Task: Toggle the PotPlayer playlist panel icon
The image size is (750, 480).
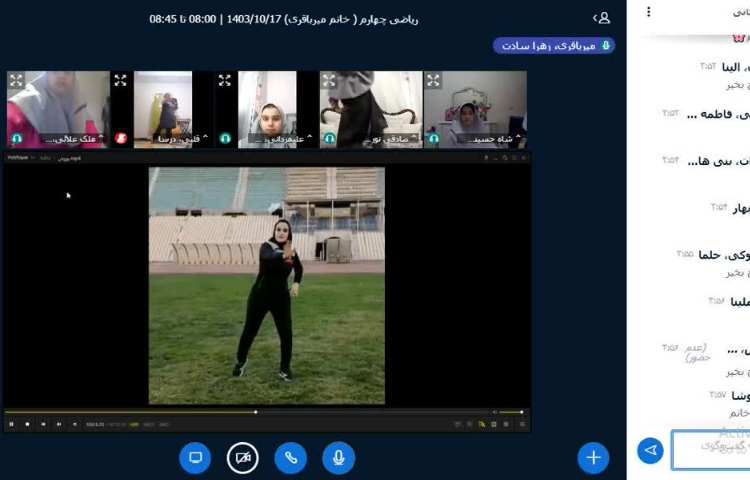Action: tap(522, 424)
